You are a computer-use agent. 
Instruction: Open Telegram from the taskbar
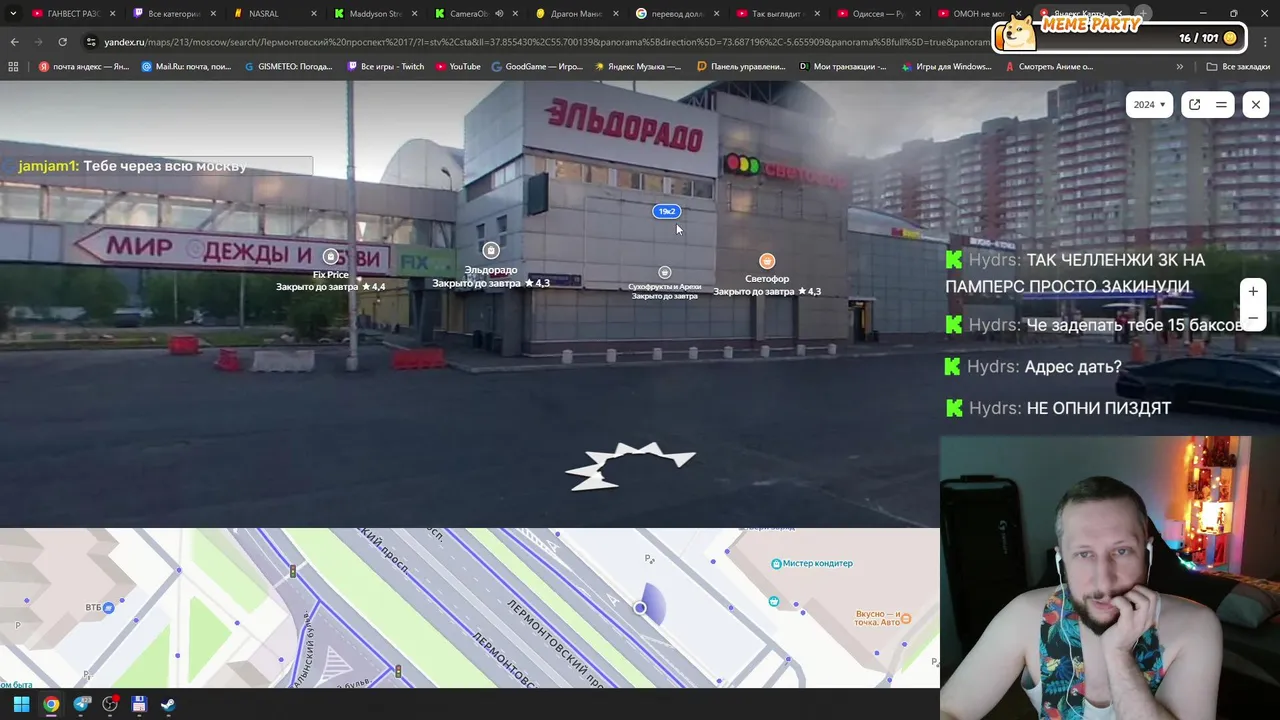point(81,704)
